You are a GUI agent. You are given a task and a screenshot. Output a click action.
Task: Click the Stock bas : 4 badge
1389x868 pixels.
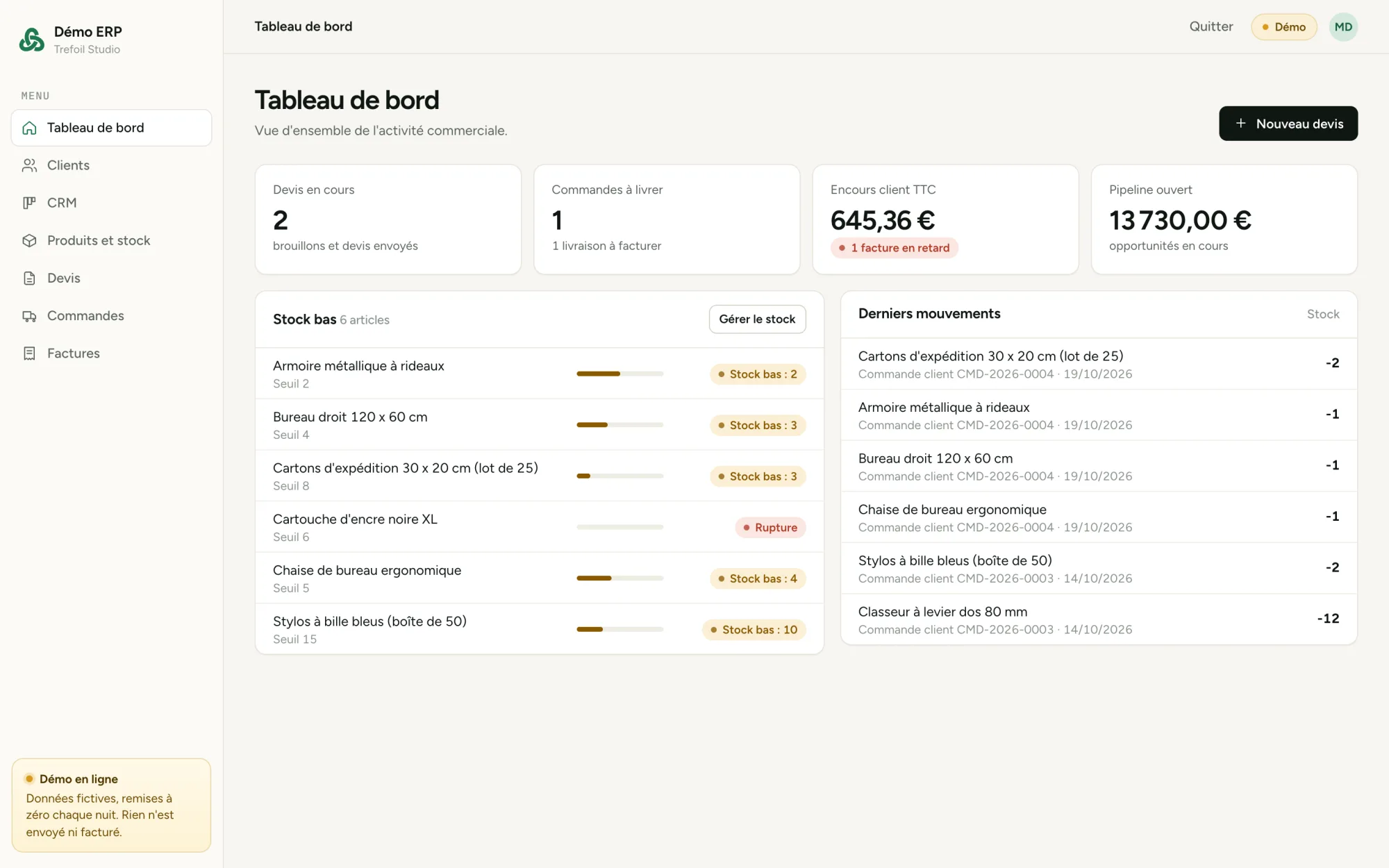[x=758, y=578]
